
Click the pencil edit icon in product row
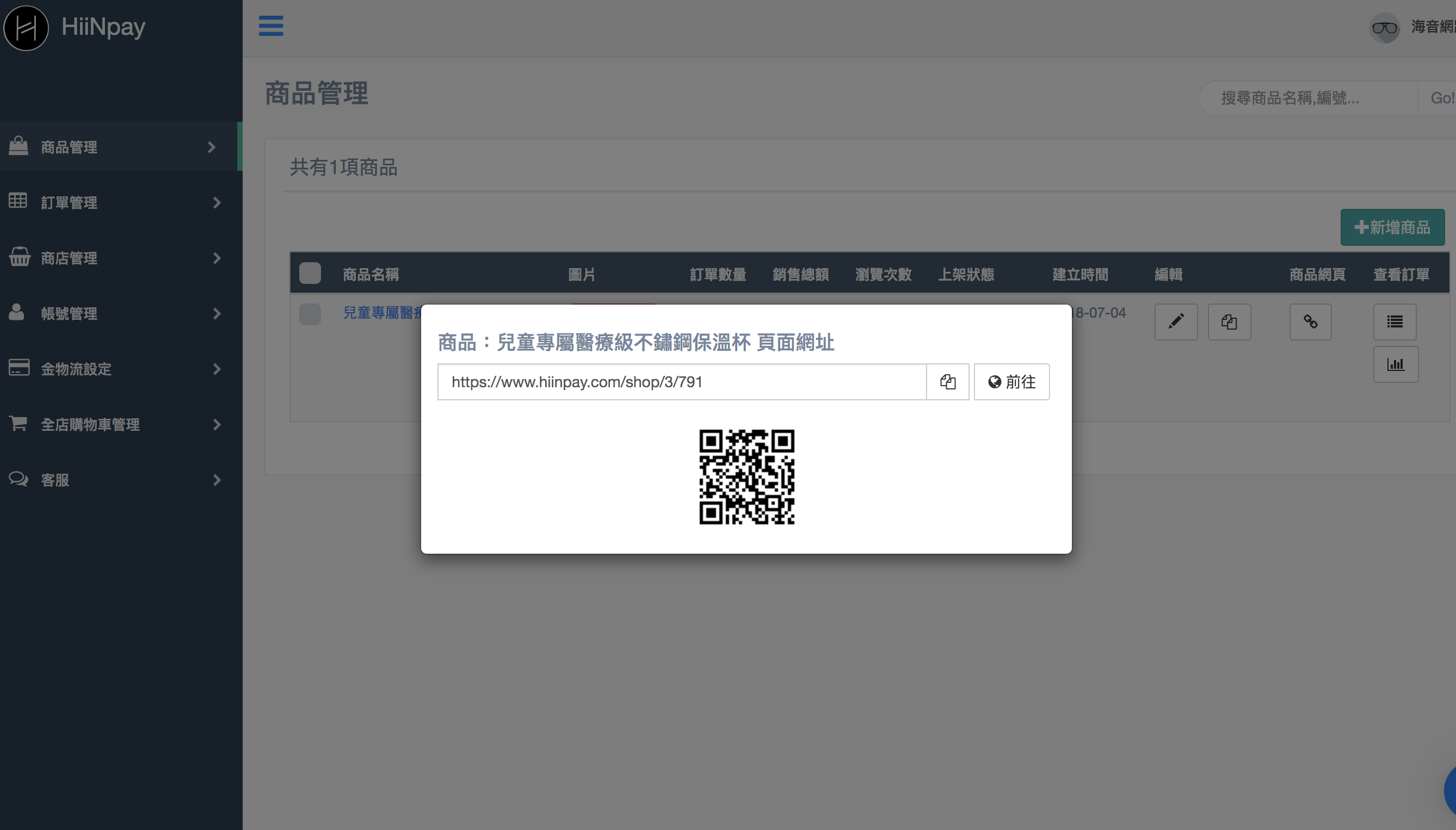pos(1175,321)
